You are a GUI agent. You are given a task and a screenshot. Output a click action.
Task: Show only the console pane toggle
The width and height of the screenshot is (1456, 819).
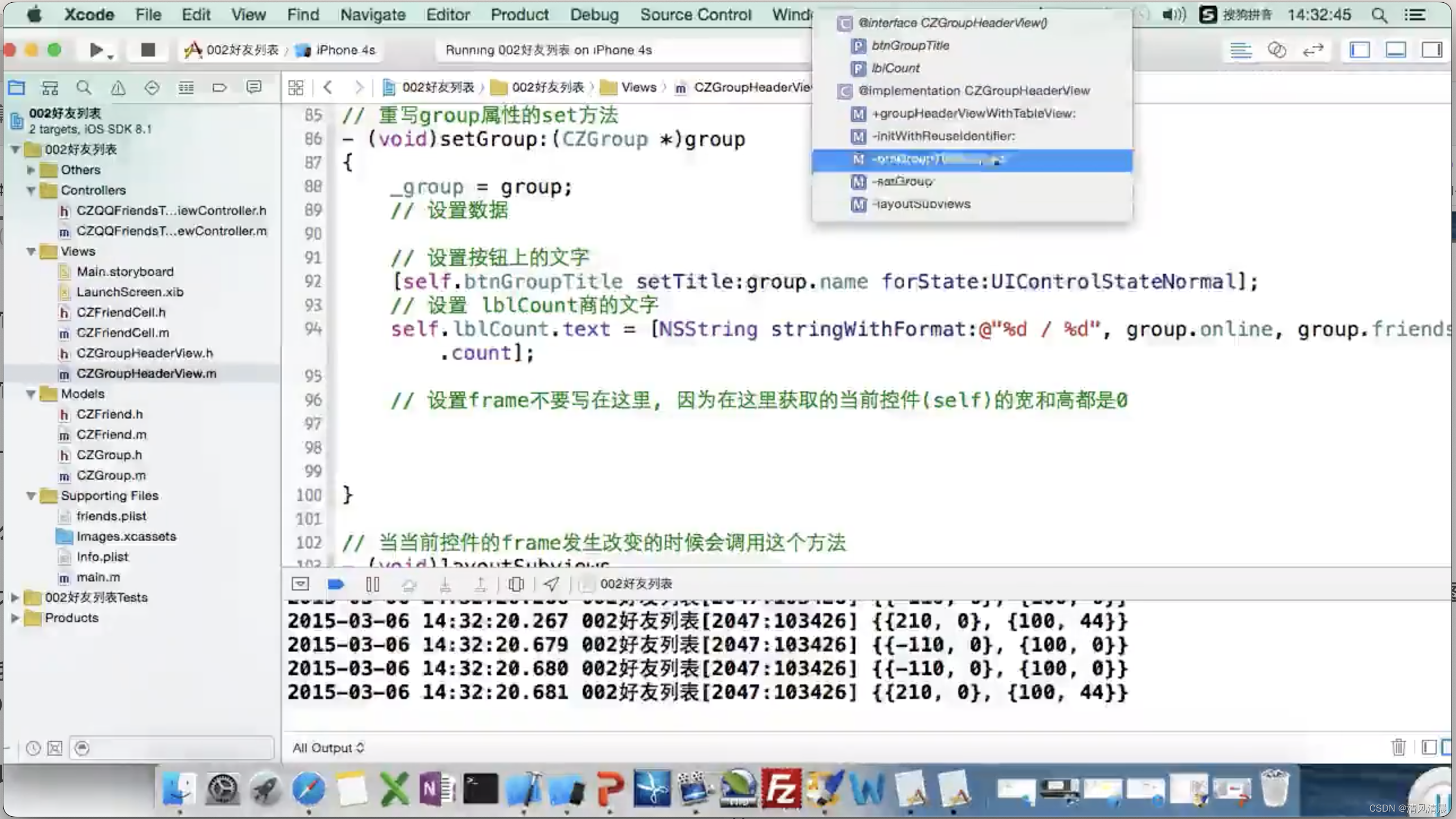point(1448,747)
